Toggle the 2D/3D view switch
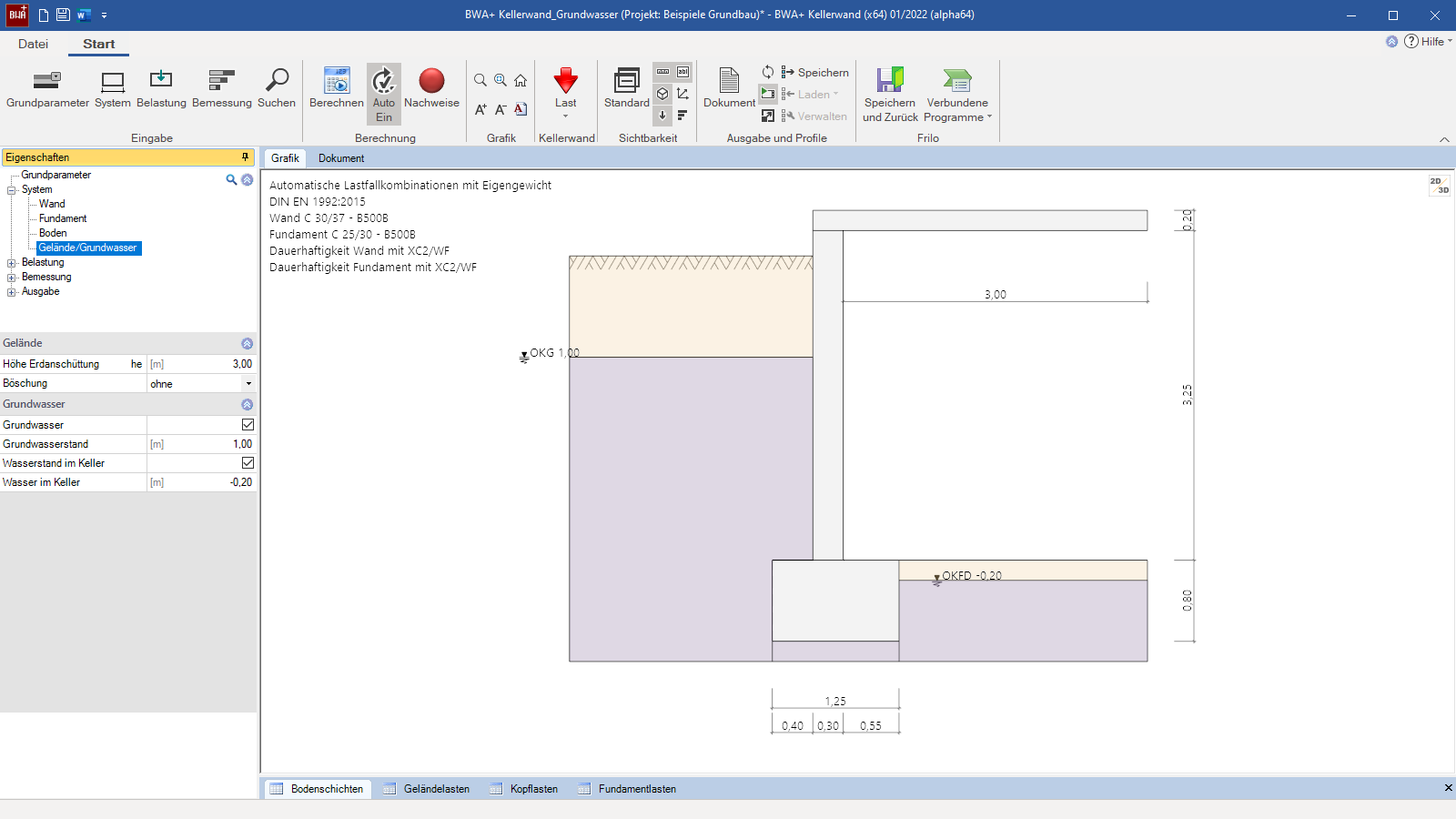1456x819 pixels. pyautogui.click(x=1439, y=185)
